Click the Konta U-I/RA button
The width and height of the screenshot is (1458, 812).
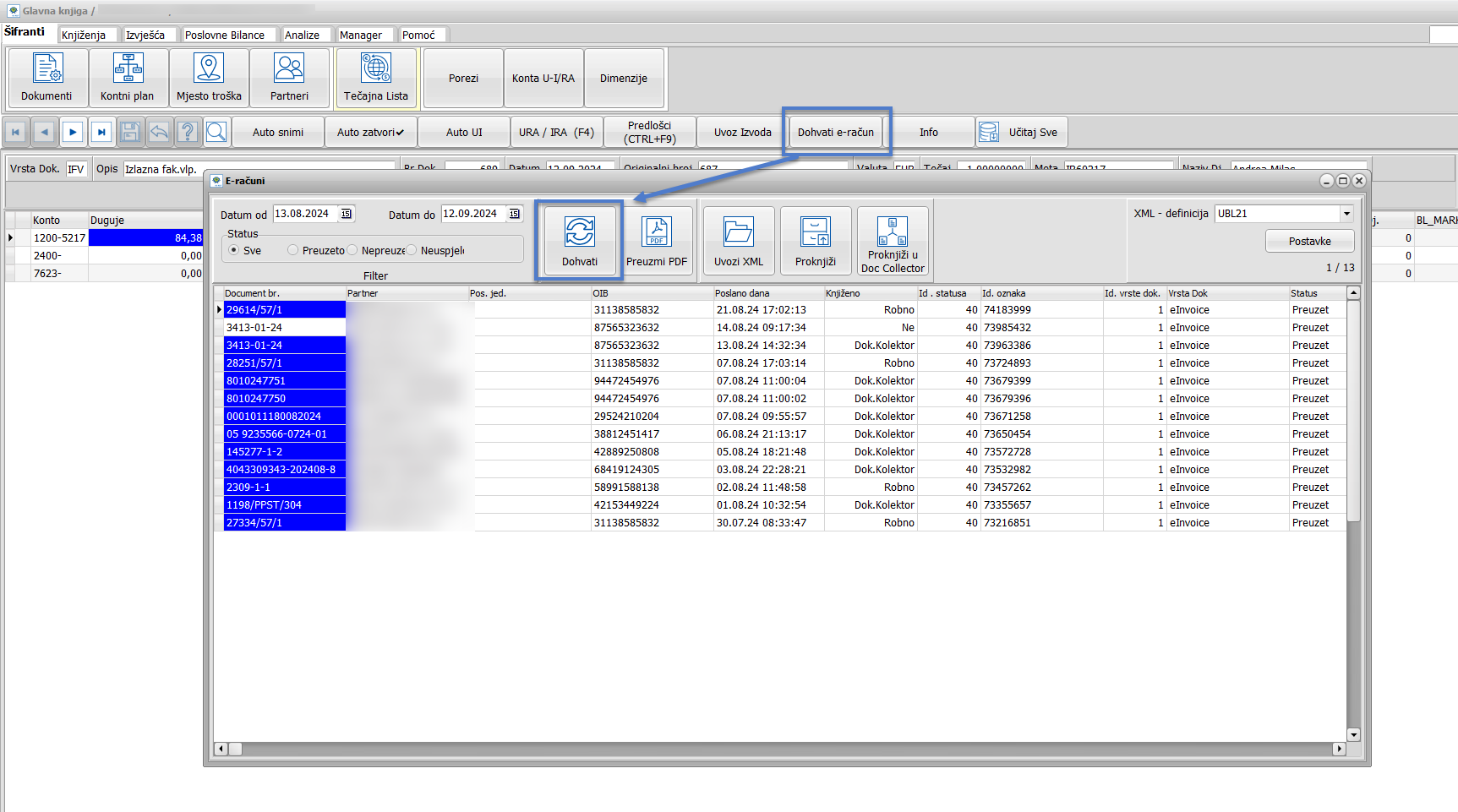543,78
